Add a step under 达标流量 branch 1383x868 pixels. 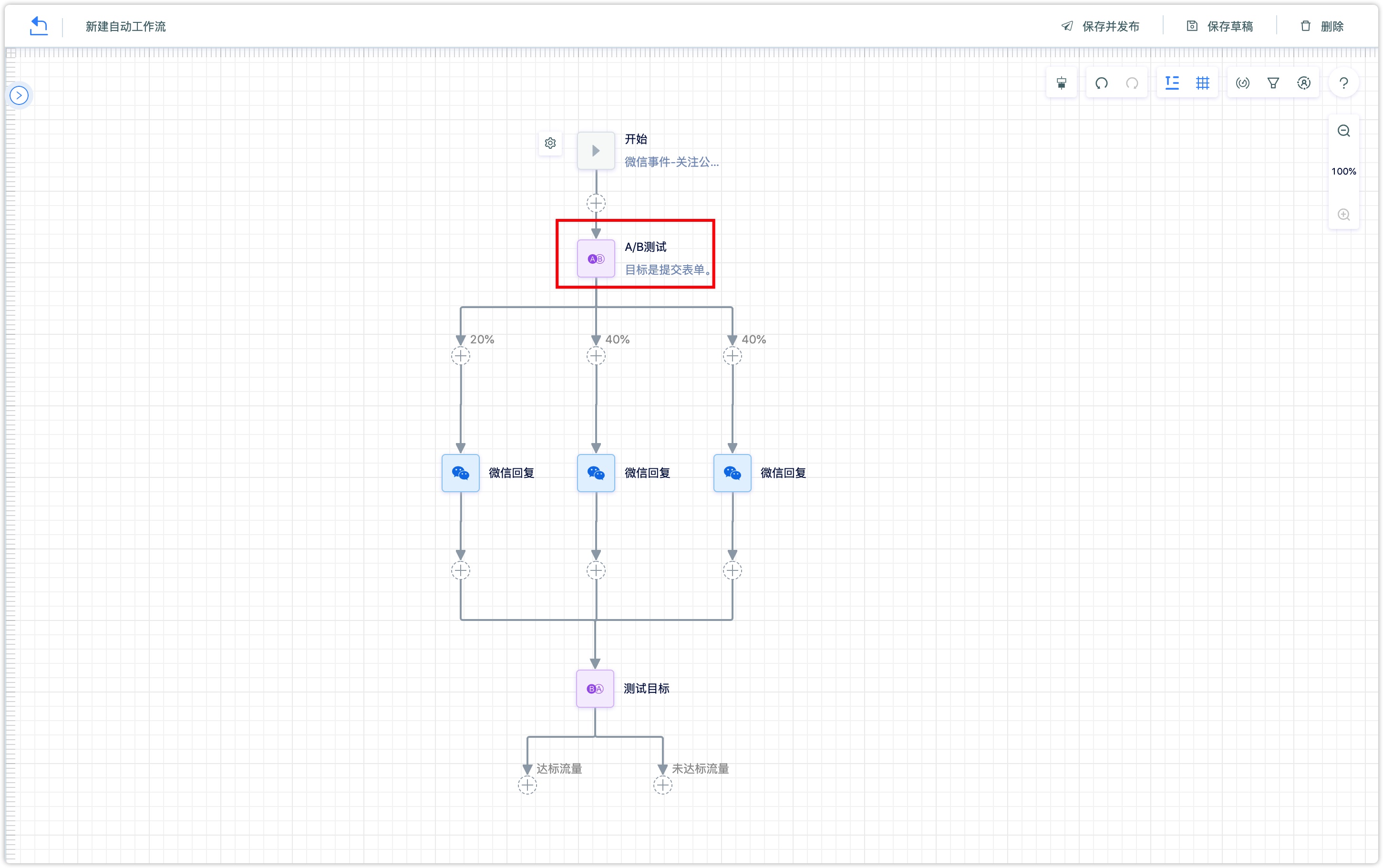[x=527, y=785]
